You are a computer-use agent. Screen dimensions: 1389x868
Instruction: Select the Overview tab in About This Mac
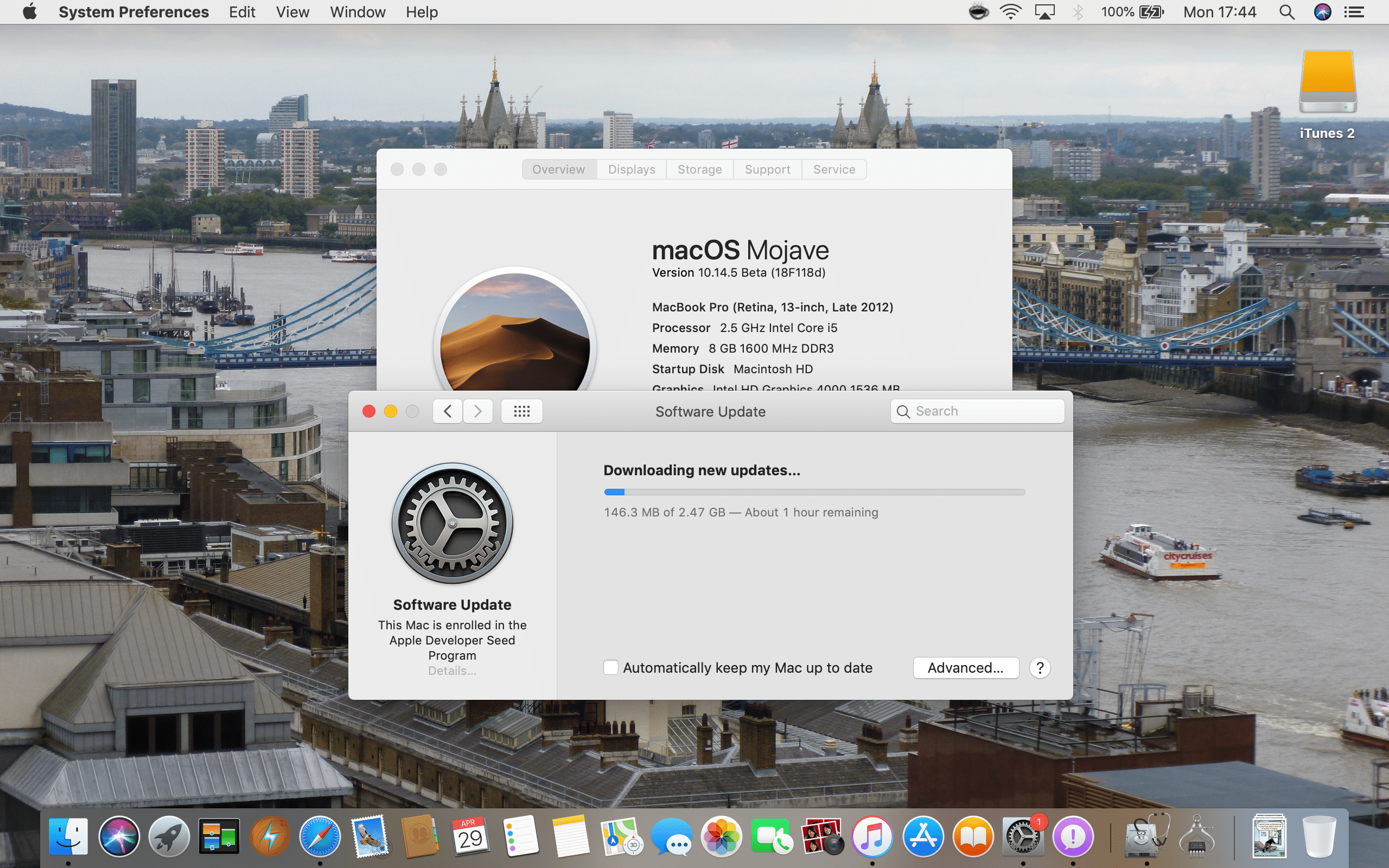tap(558, 168)
